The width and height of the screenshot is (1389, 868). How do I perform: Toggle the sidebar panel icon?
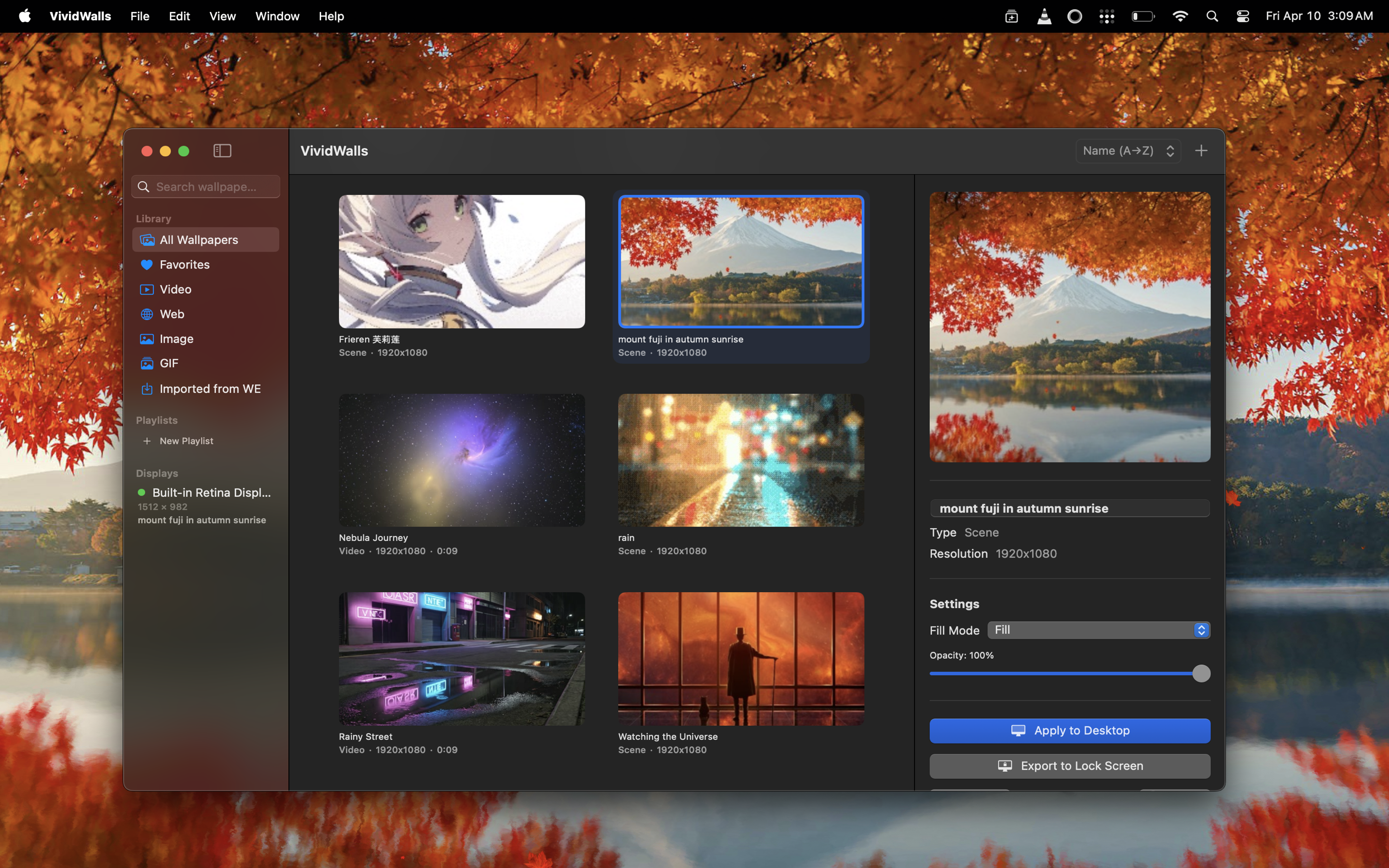point(222,150)
